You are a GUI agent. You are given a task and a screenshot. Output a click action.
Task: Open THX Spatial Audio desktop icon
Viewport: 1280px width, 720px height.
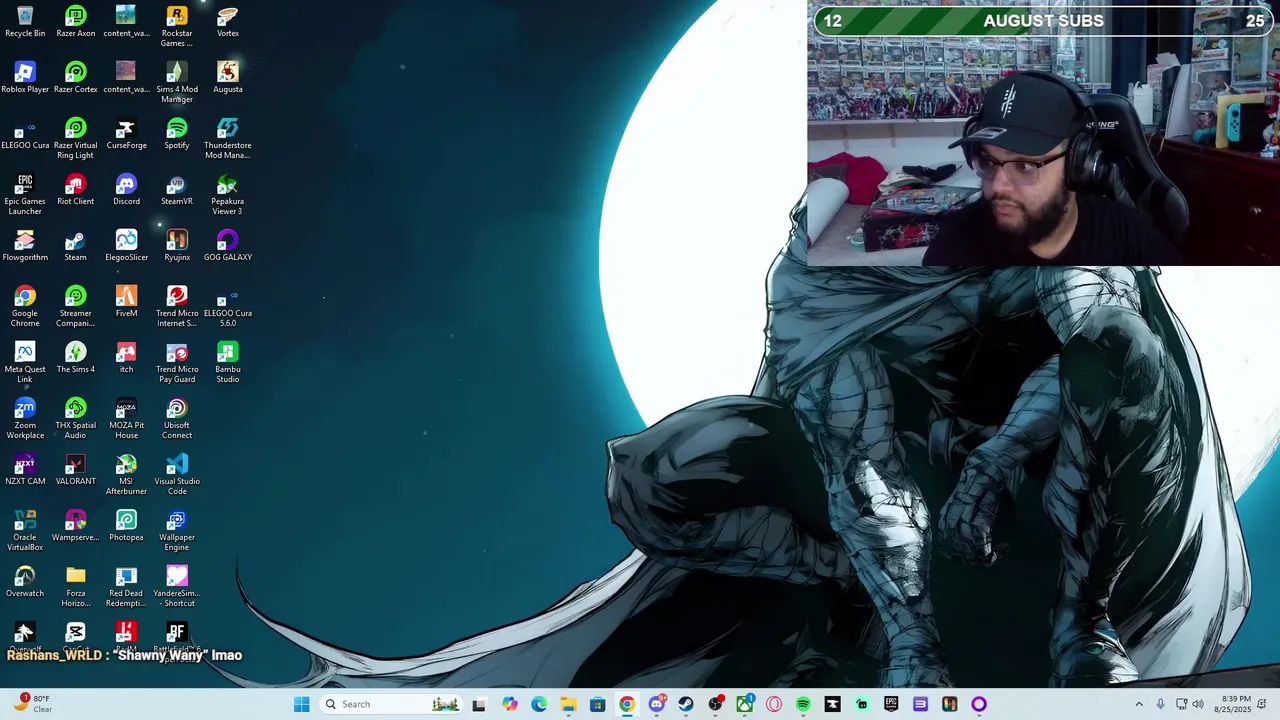coord(75,418)
